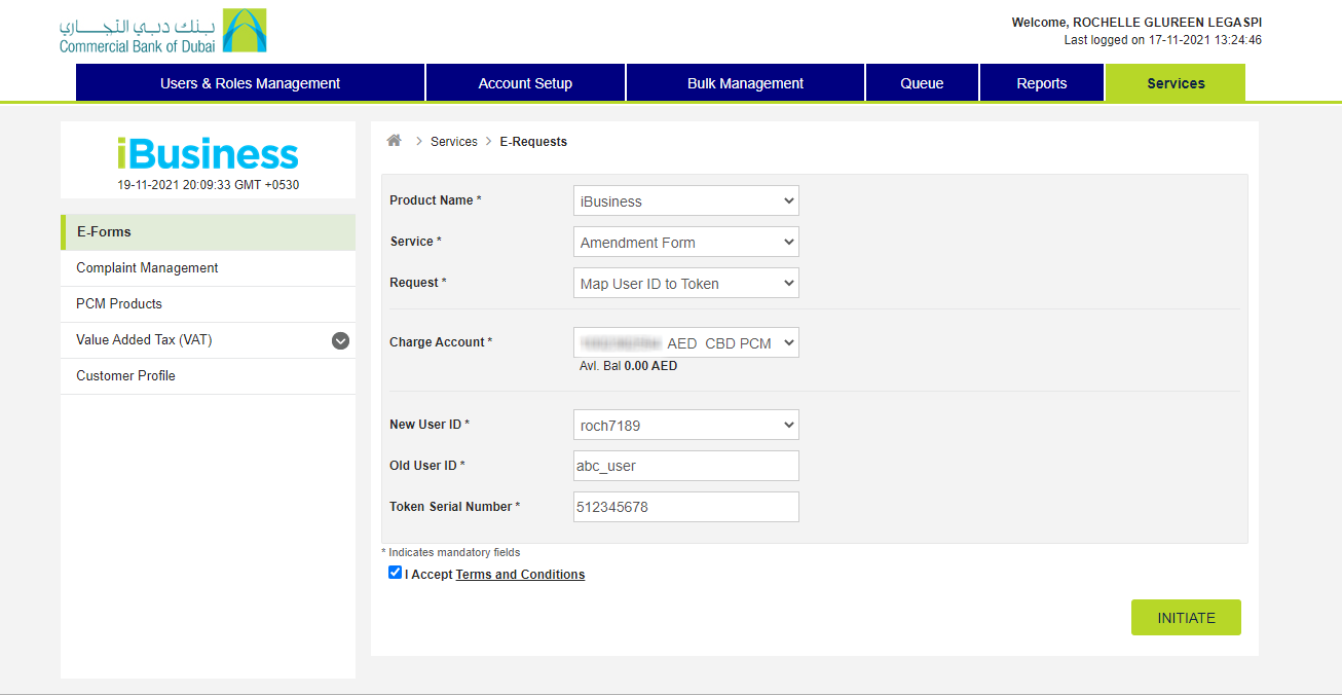Open the New User ID dropdown
This screenshot has width=1342, height=695.
[x=686, y=425]
